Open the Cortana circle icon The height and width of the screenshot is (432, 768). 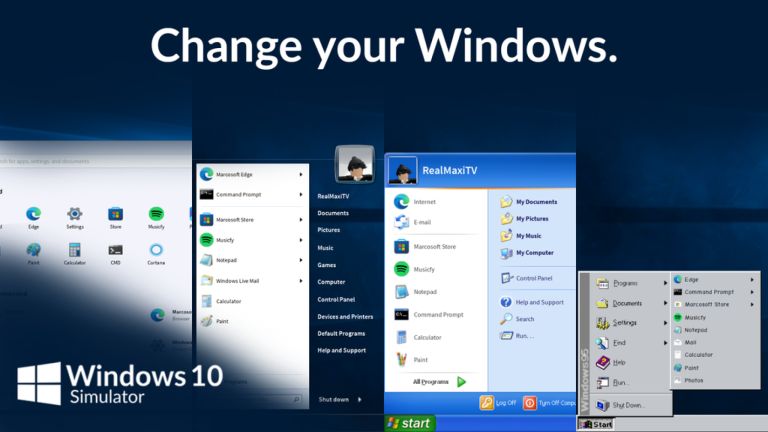(156, 250)
